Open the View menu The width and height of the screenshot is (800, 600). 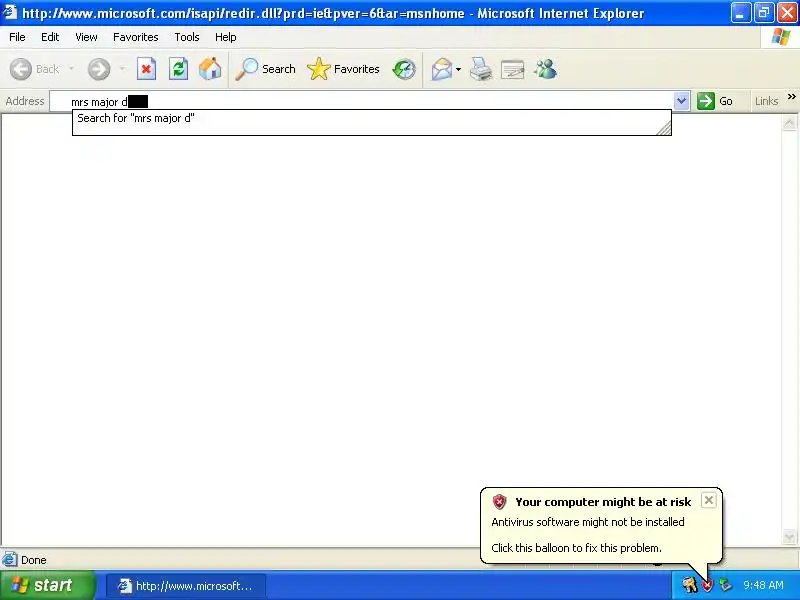click(x=86, y=37)
